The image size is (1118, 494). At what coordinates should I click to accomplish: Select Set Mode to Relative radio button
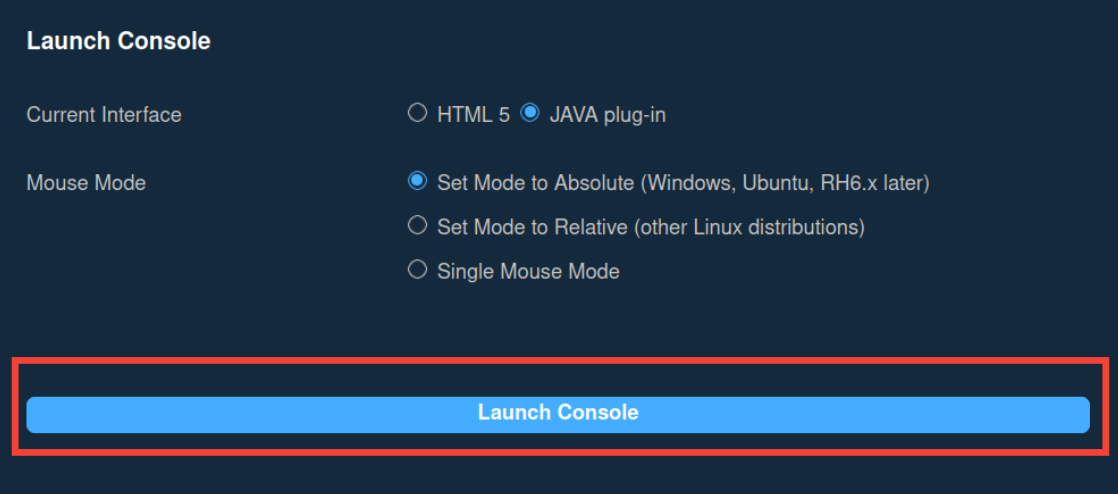(417, 226)
